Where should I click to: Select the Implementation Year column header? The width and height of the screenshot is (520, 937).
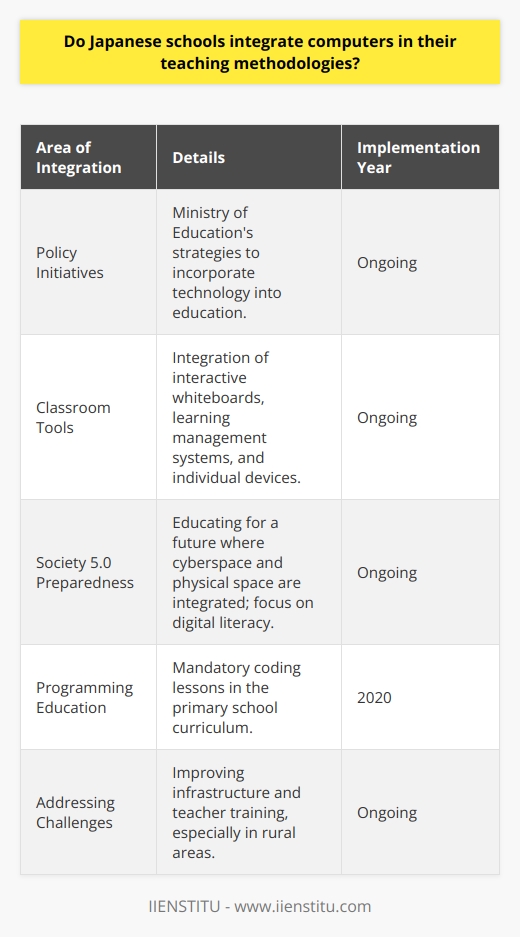point(420,157)
